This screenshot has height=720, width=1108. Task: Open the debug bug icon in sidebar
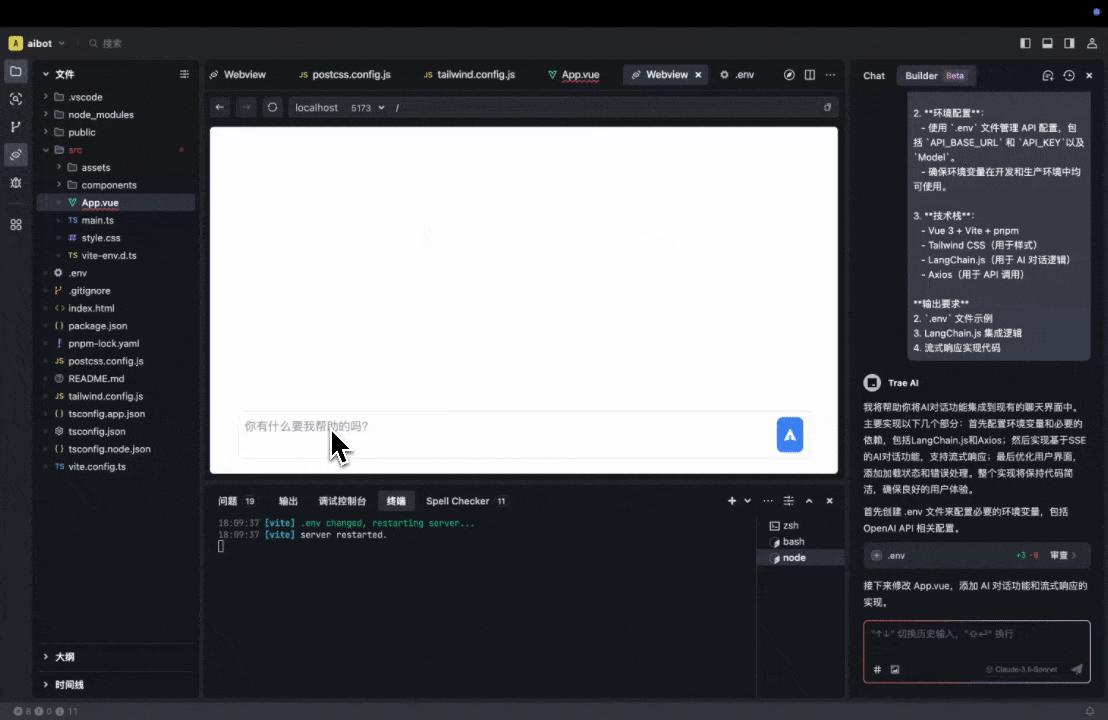pyautogui.click(x=15, y=183)
